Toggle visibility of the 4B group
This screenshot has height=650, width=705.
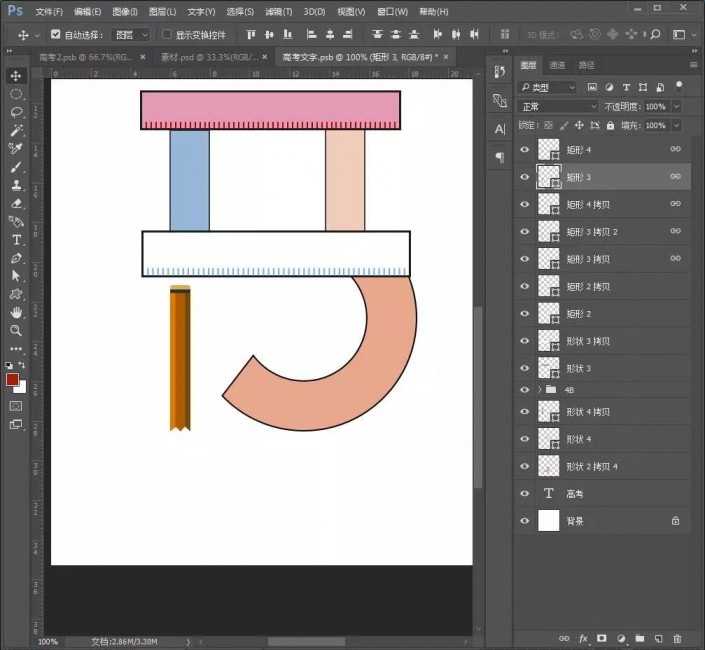point(524,390)
